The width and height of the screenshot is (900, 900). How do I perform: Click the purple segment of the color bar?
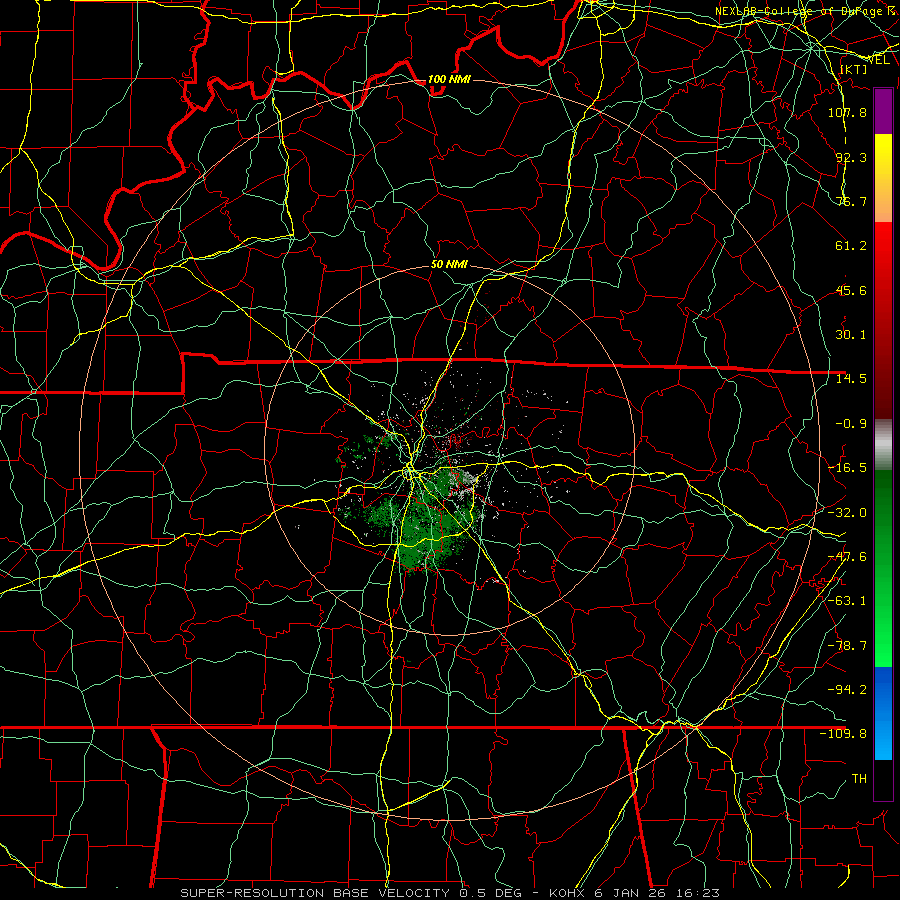pos(883,112)
